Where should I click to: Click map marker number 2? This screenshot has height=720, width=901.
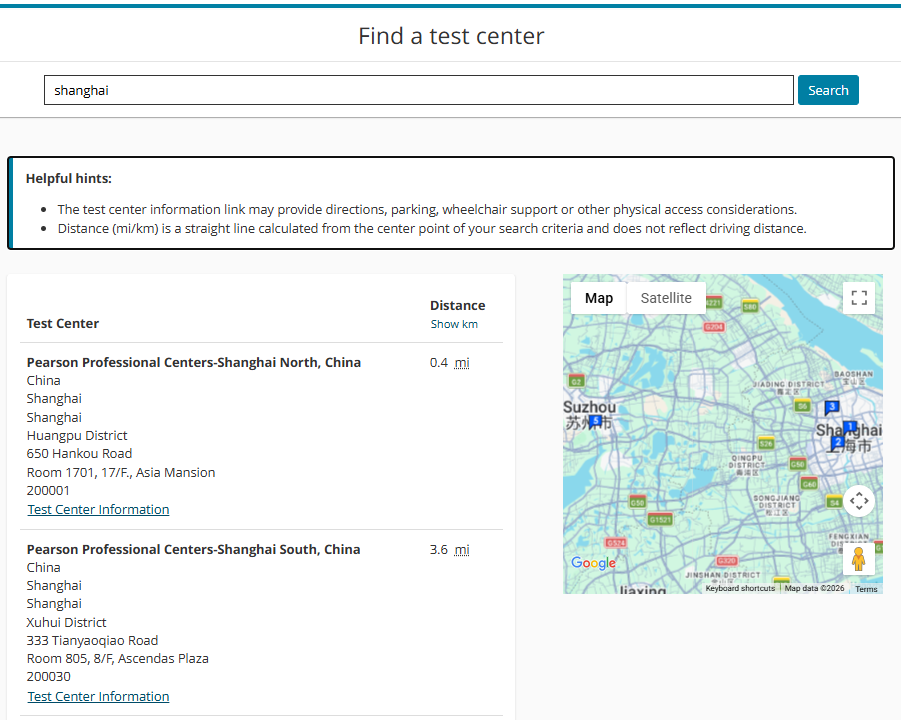837,443
